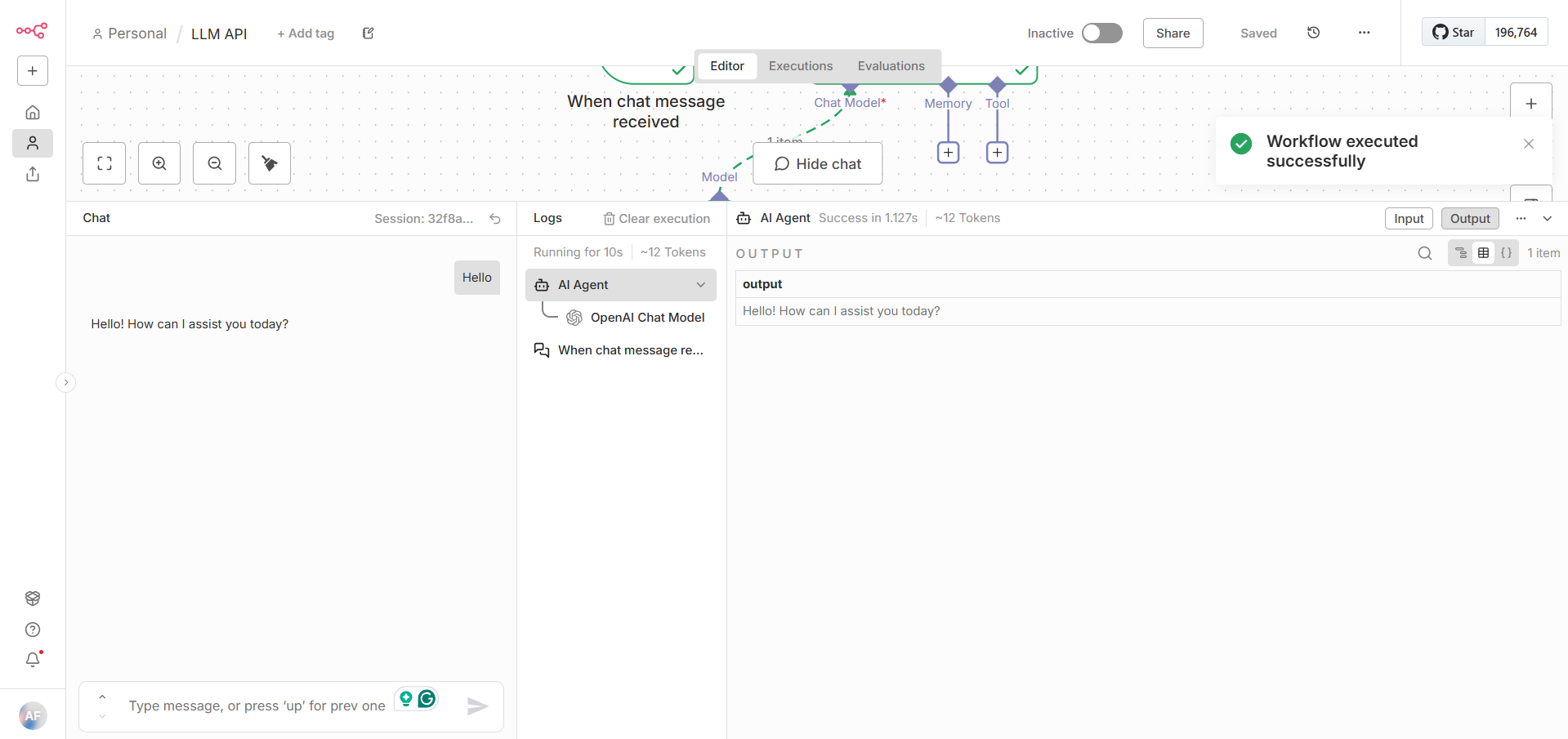1568x739 pixels.
Task: Click the n8n logo in the sidebar
Action: click(x=32, y=31)
